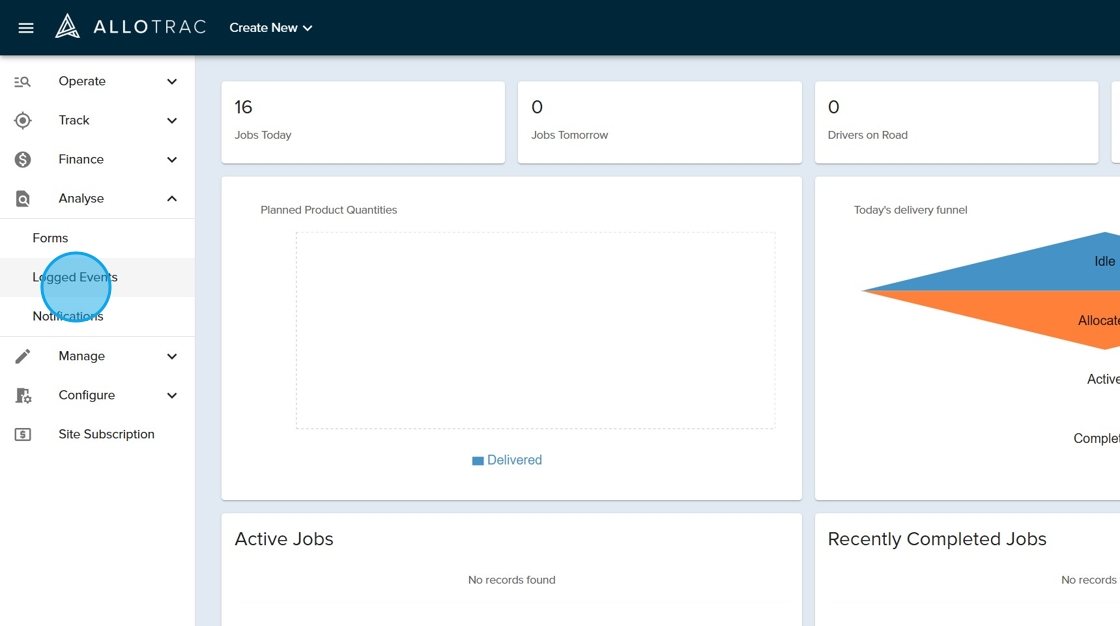This screenshot has width=1120, height=626.
Task: Select Logged Events menu item
Action: coord(75,277)
